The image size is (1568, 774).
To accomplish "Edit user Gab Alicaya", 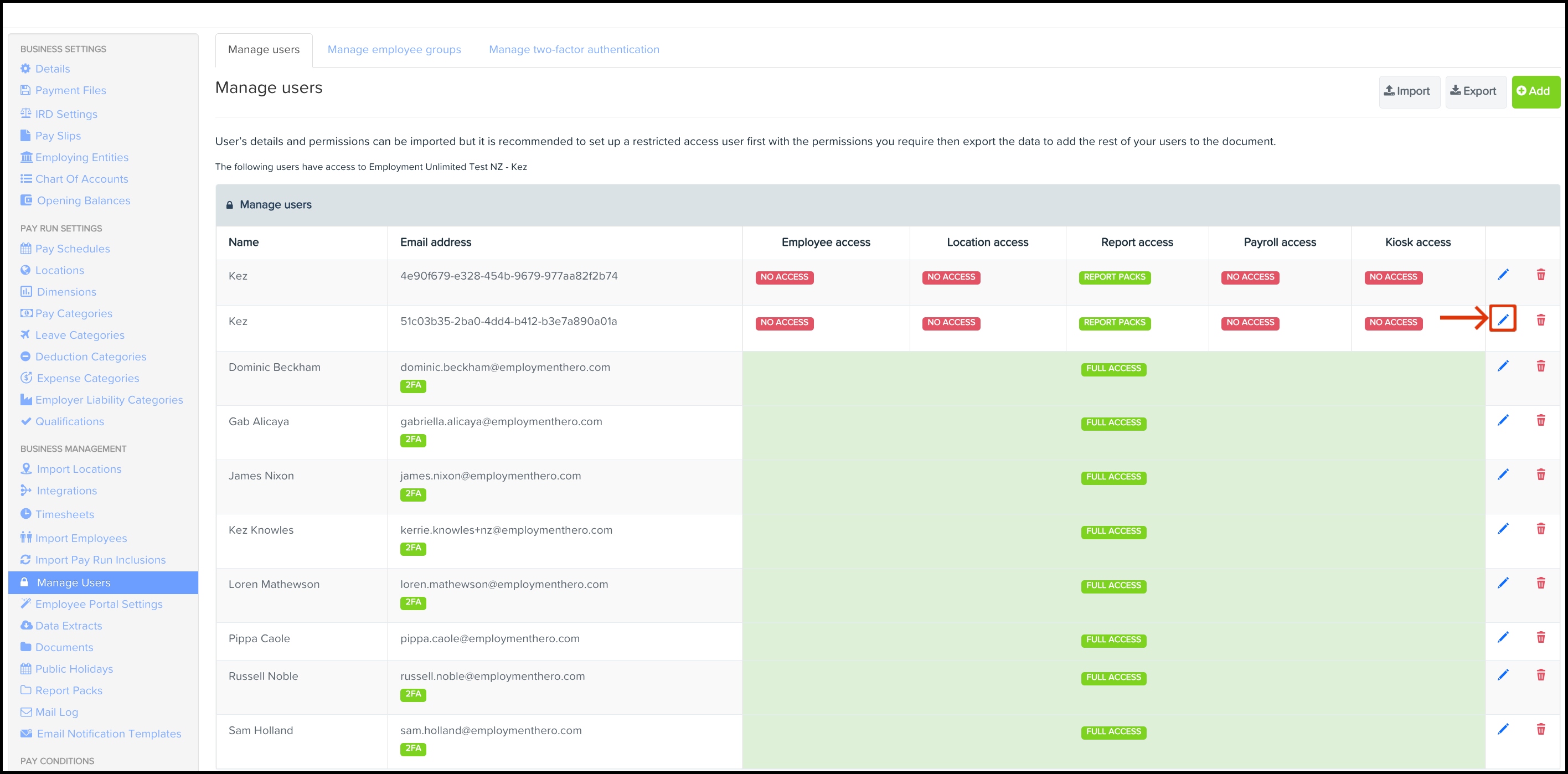I will (x=1503, y=420).
